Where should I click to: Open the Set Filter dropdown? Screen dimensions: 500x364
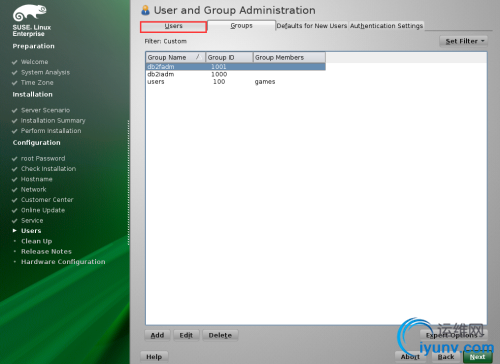[x=463, y=41]
